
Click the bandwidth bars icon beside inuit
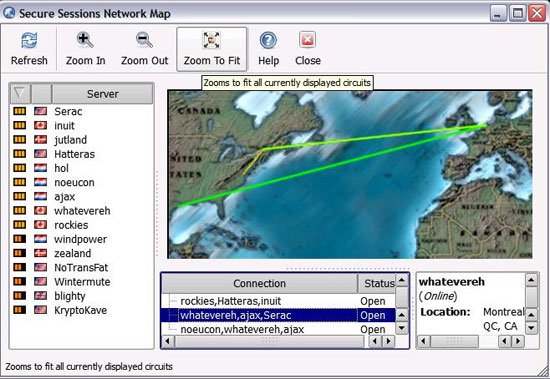pos(20,125)
